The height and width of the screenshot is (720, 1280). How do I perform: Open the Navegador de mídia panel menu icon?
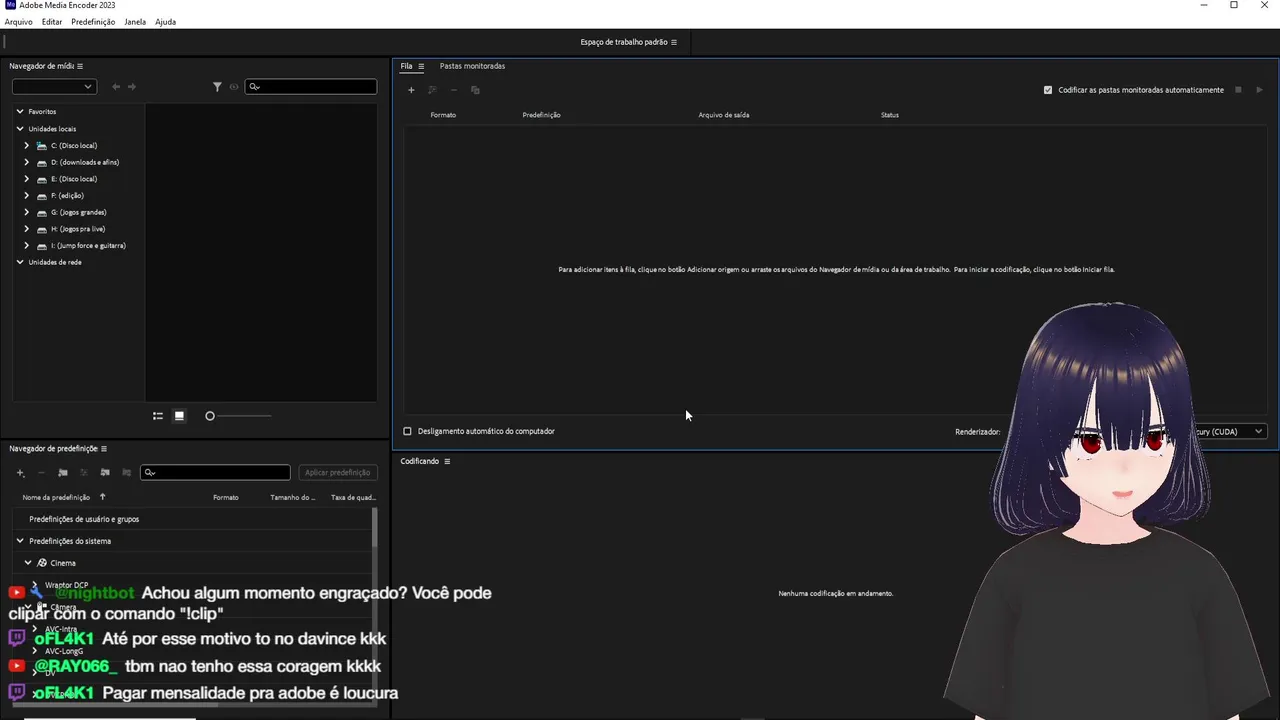80,66
